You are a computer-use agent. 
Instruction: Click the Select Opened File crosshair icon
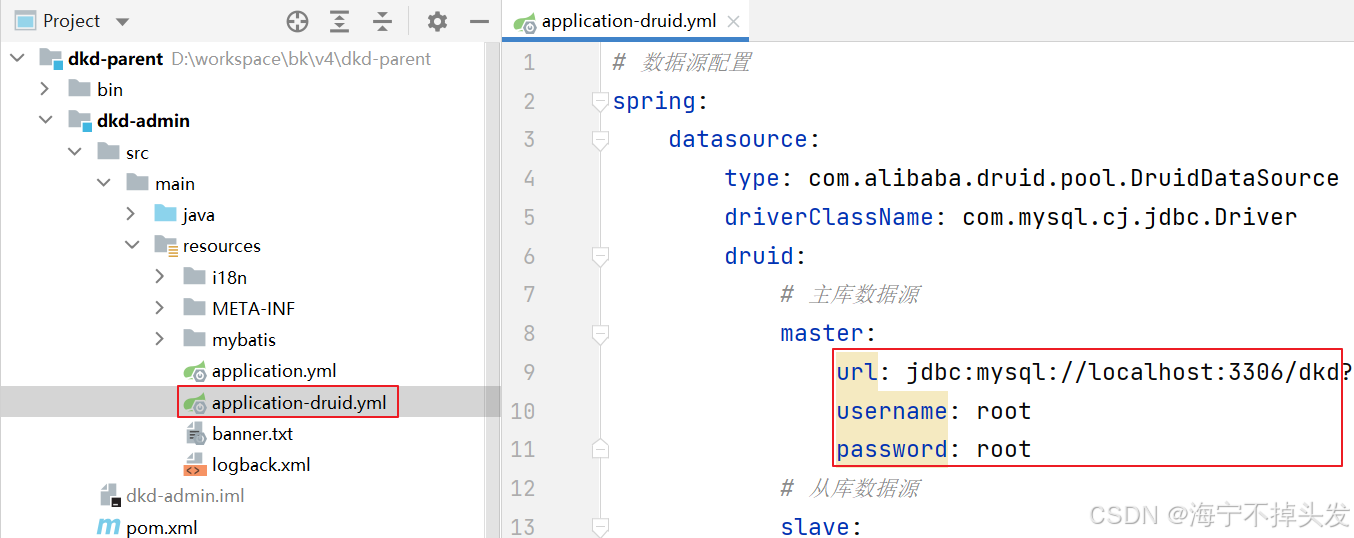[x=297, y=21]
